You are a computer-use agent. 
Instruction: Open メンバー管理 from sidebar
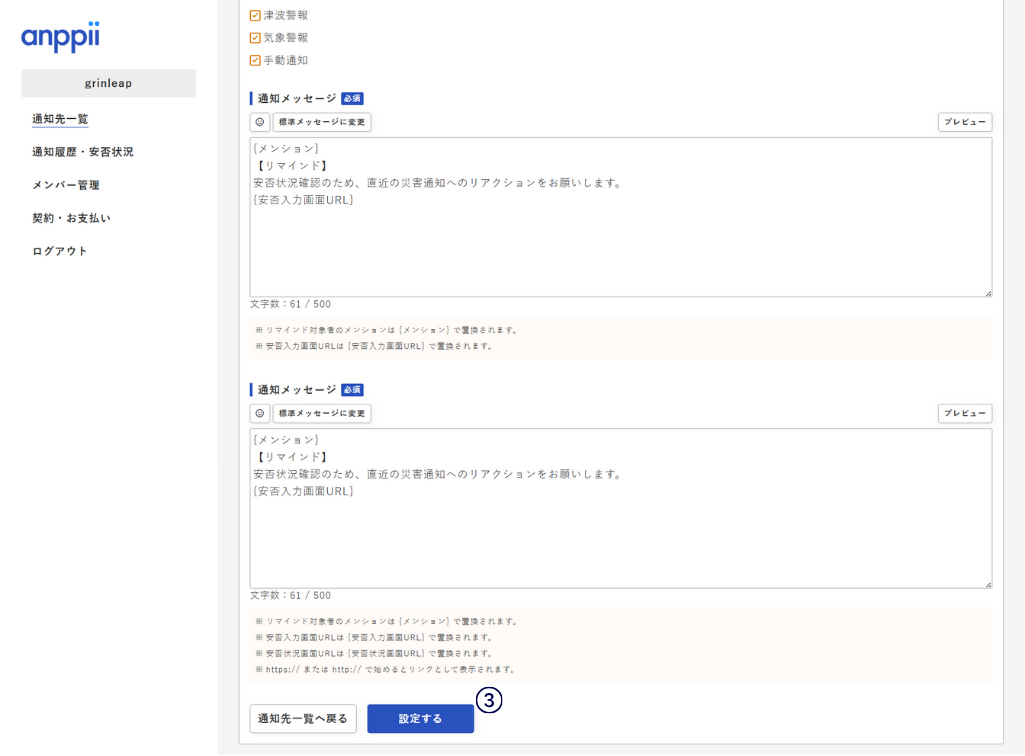[65, 185]
